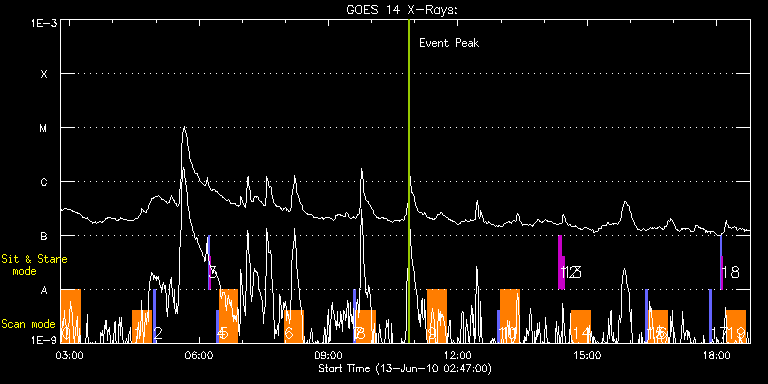Select the "Event Peak" label text
Viewport: 768px width, 384px height.
(x=449, y=43)
